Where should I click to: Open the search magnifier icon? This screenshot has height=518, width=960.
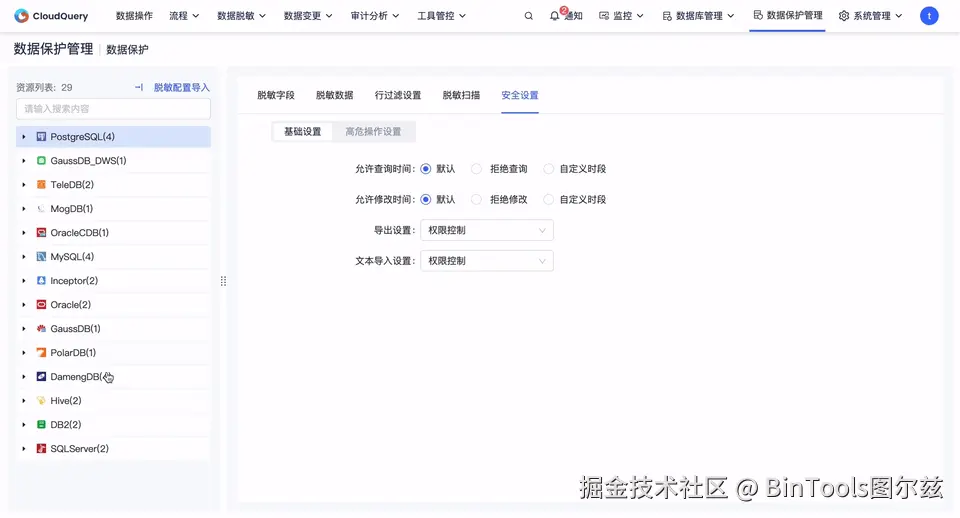528,16
